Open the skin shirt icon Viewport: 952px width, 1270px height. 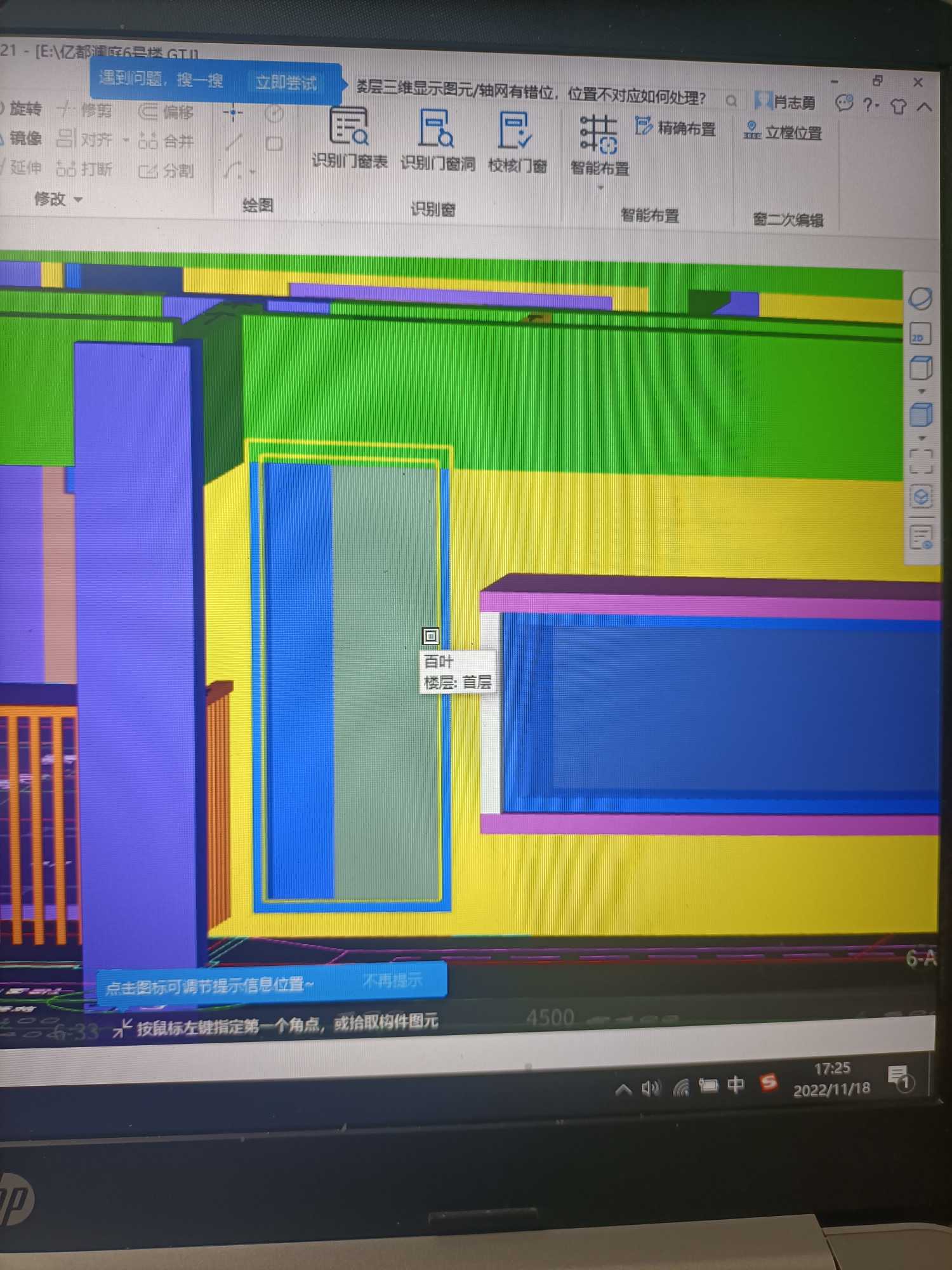tap(898, 105)
